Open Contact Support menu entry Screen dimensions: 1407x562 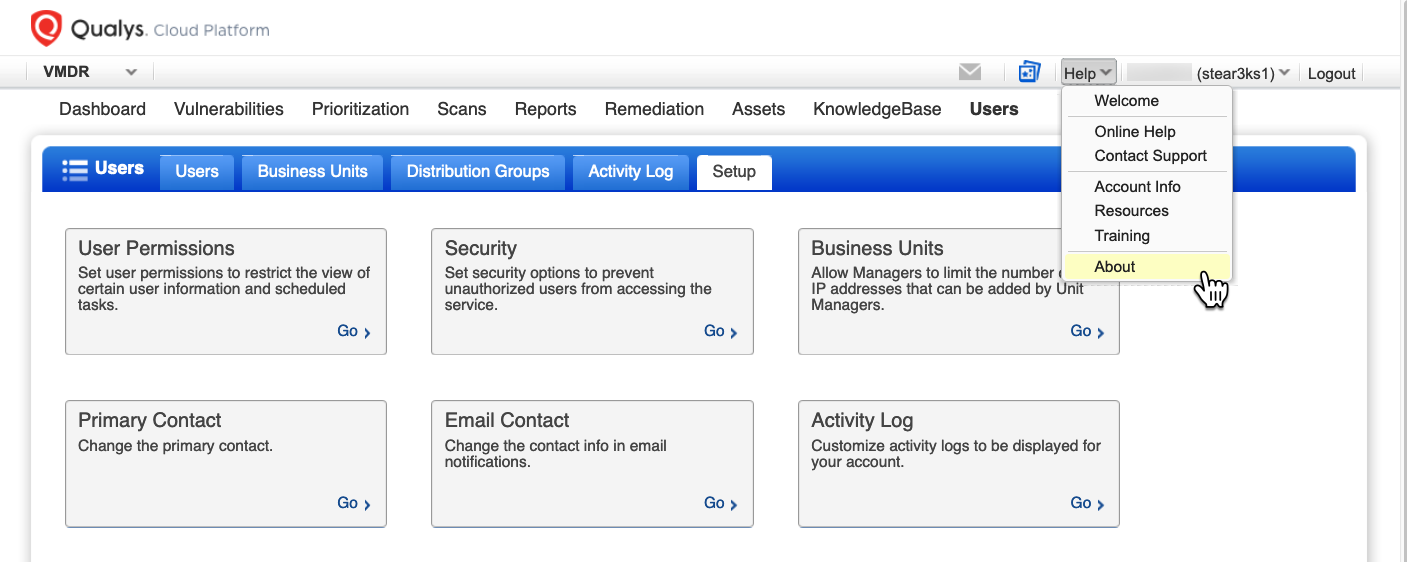click(x=1150, y=156)
